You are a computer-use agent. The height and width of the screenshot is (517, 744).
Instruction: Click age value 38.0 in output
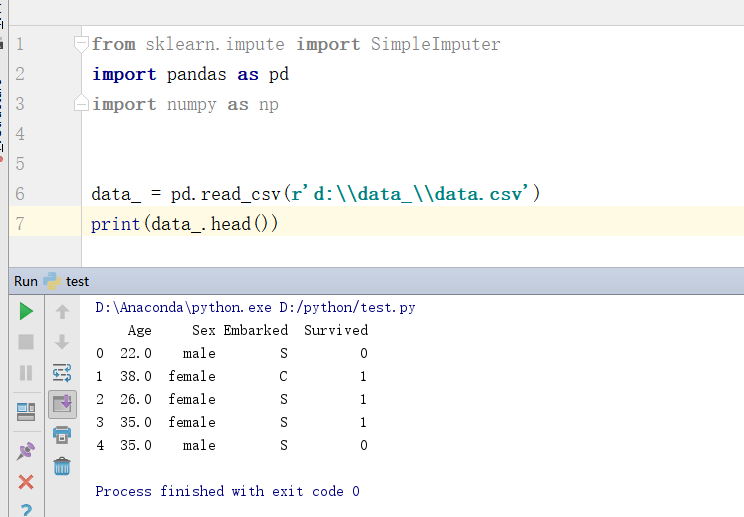tap(136, 376)
